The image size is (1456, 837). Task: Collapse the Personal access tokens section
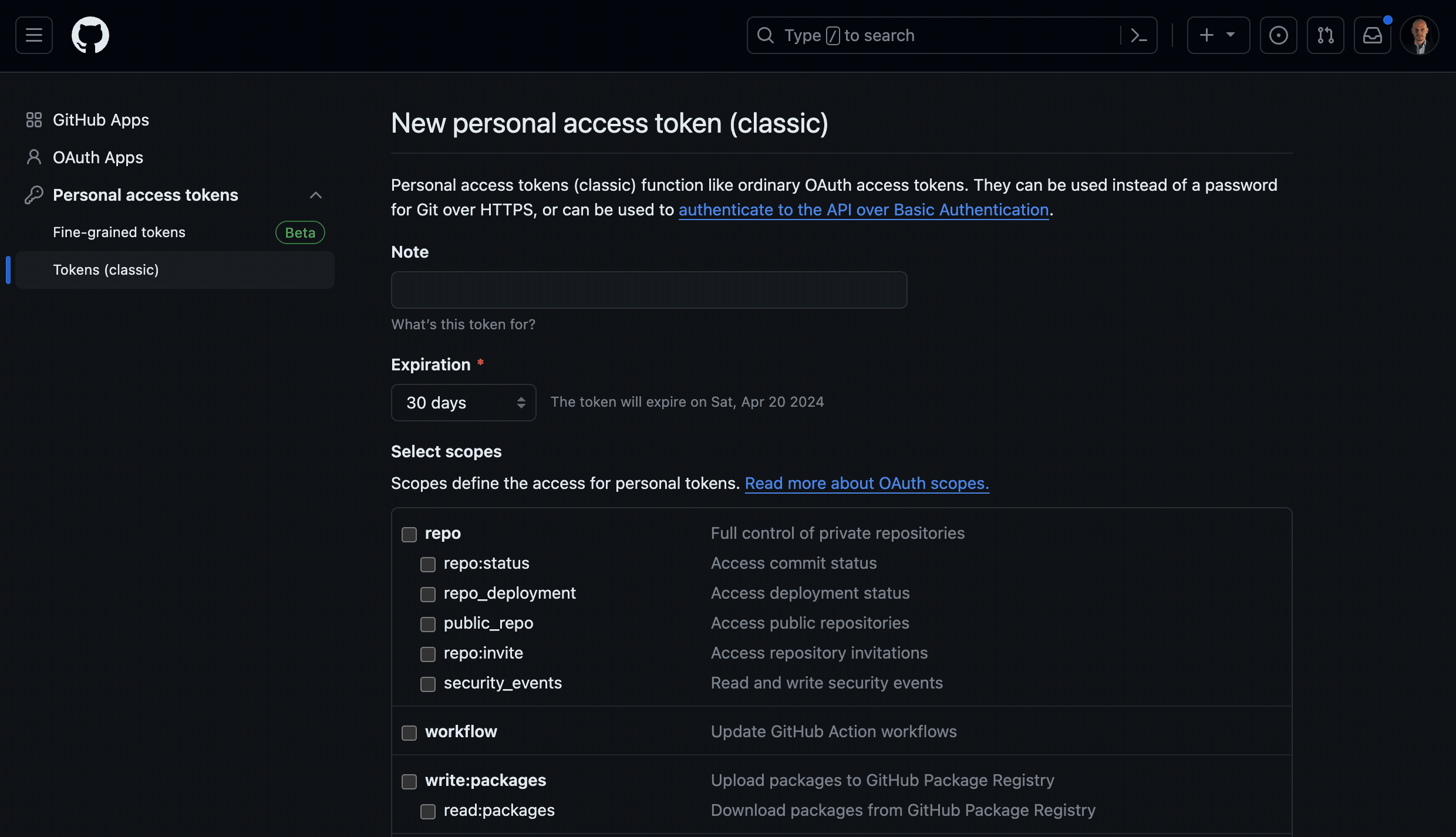tap(316, 195)
